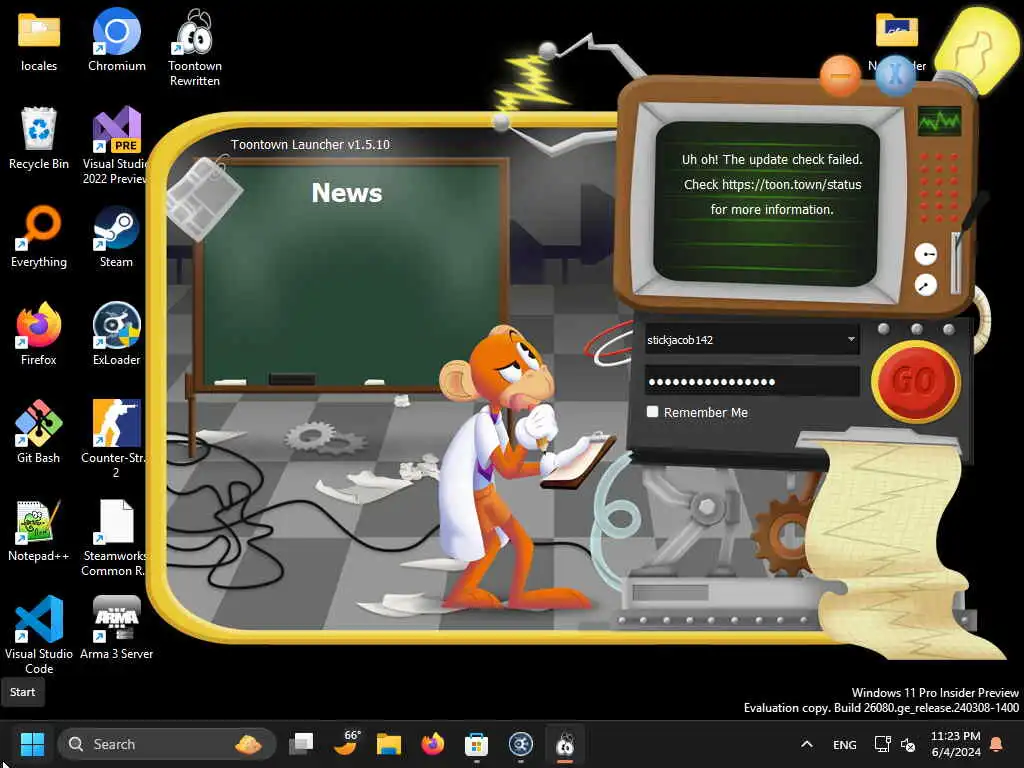The height and width of the screenshot is (768, 1024).
Task: Select the Steam desktop icon
Action: tap(116, 236)
